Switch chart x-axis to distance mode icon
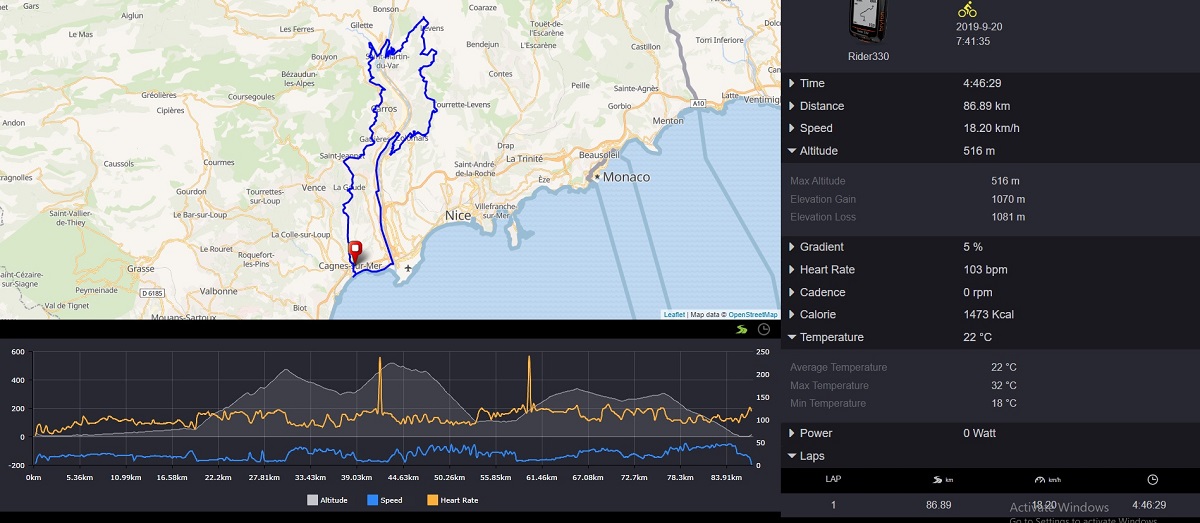Screen dimensions: 1200x523 [x=741, y=329]
